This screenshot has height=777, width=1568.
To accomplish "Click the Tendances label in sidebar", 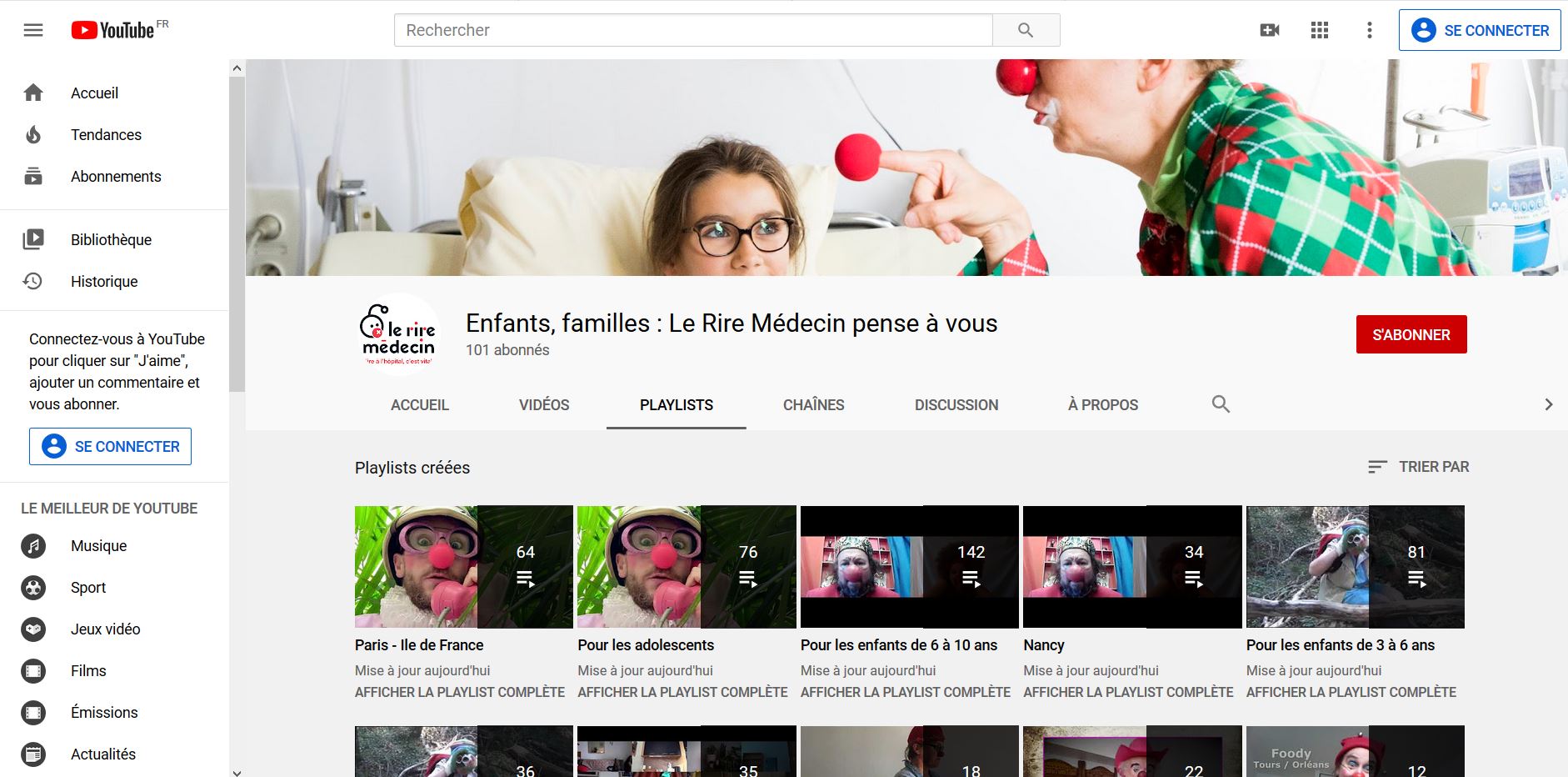I will (106, 135).
